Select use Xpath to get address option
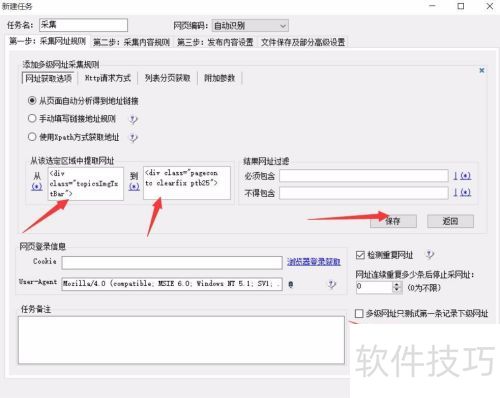 (x=73, y=137)
